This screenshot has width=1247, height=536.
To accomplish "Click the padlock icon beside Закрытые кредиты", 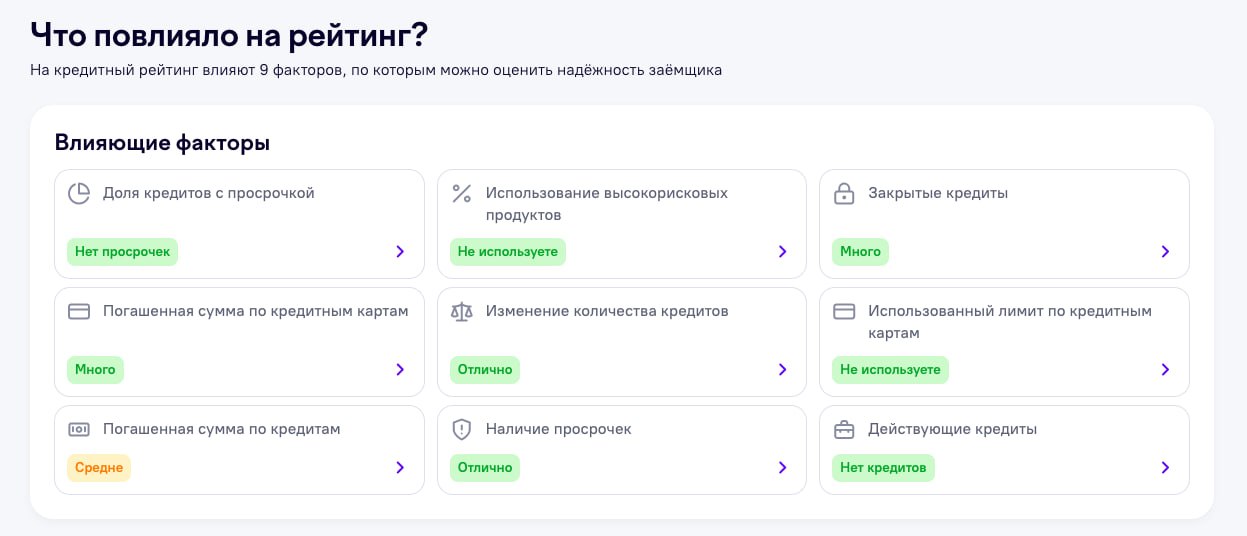I will click(844, 194).
